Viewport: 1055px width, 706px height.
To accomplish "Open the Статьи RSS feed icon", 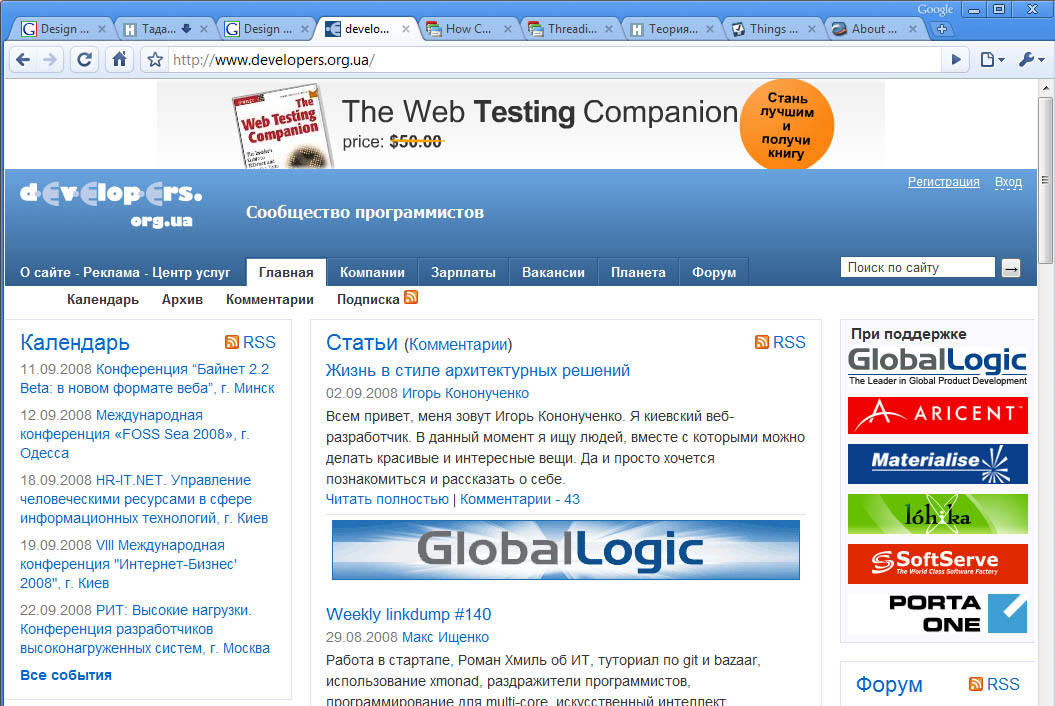I will 762,342.
